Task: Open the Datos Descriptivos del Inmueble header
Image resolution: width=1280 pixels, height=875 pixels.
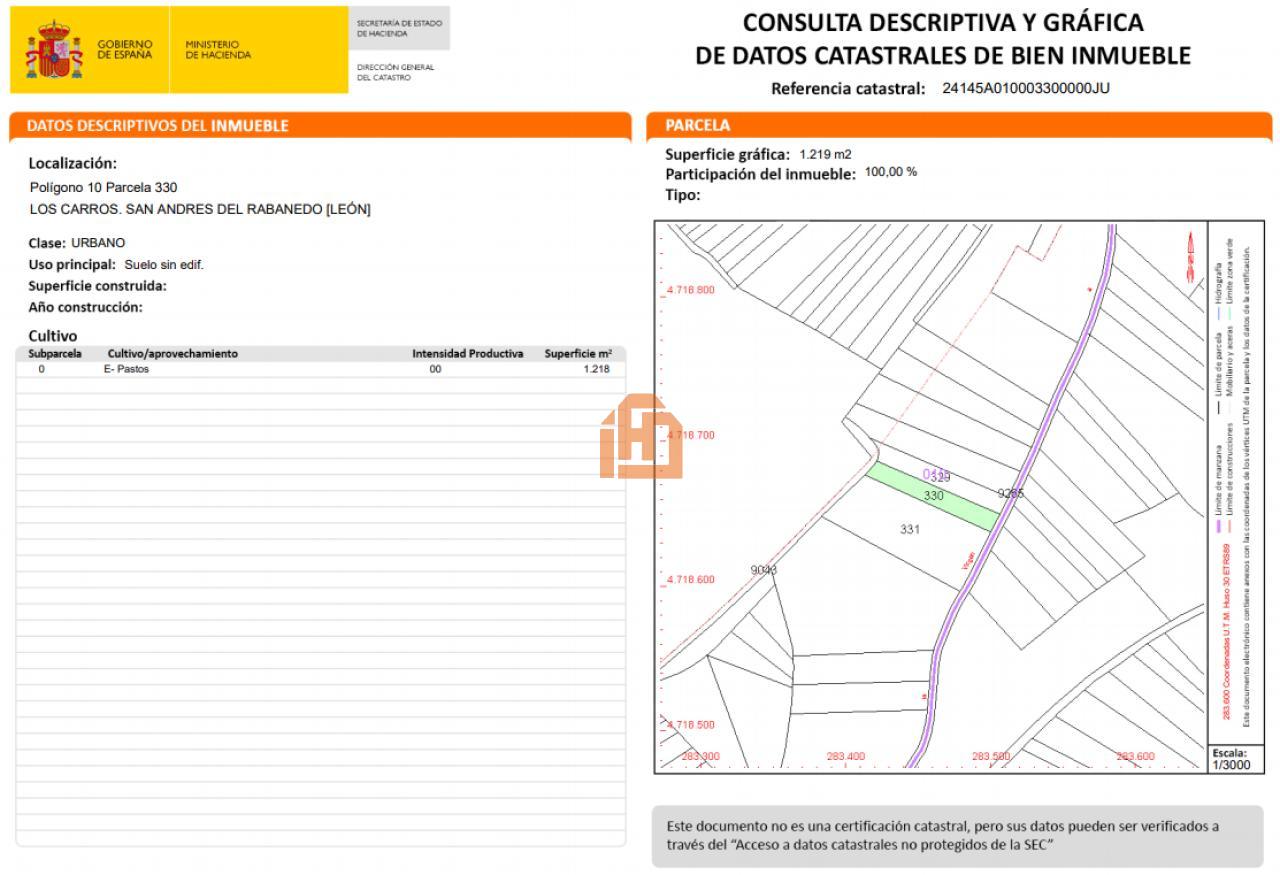Action: coord(320,126)
